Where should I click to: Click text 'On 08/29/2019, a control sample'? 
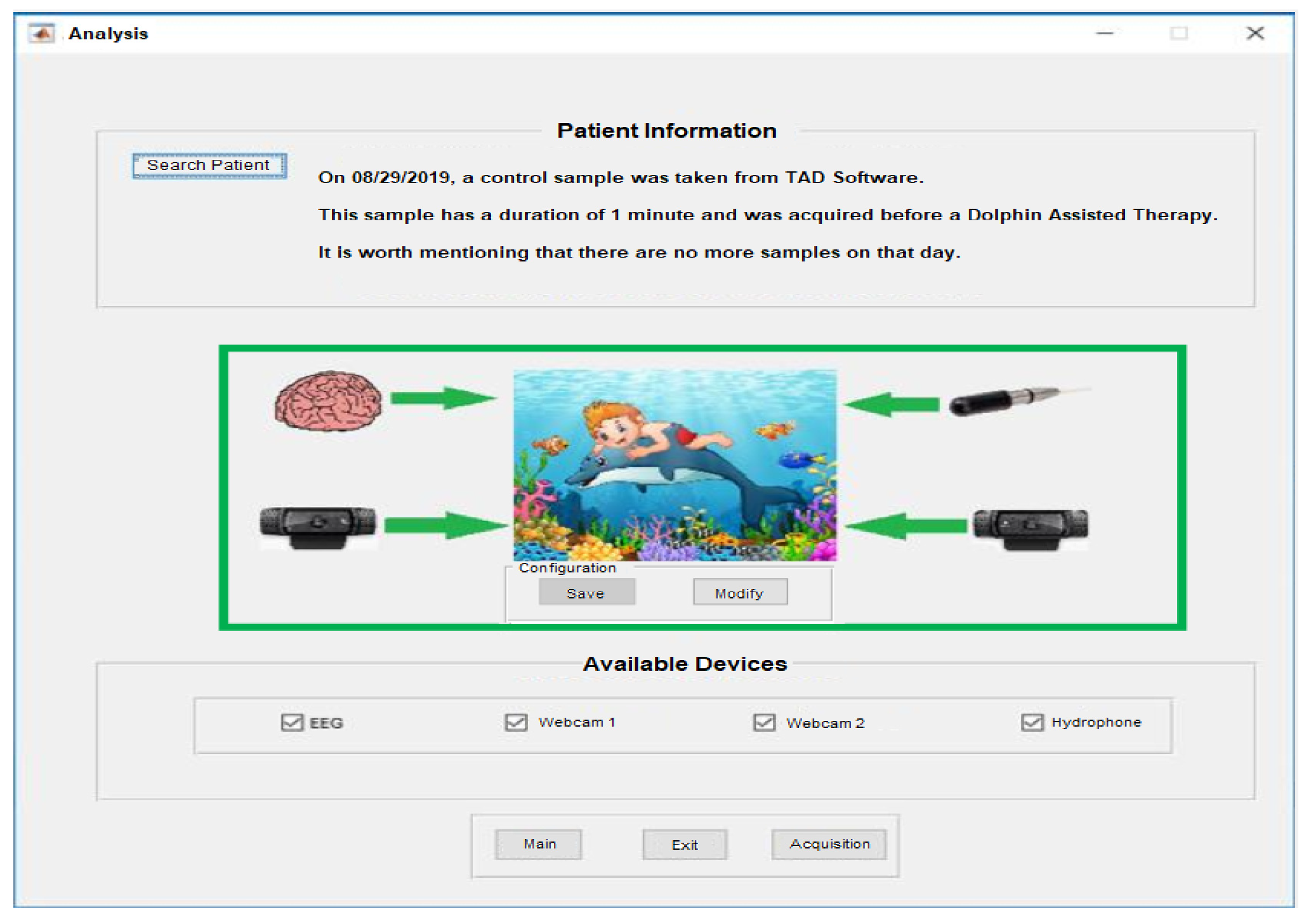tap(621, 177)
